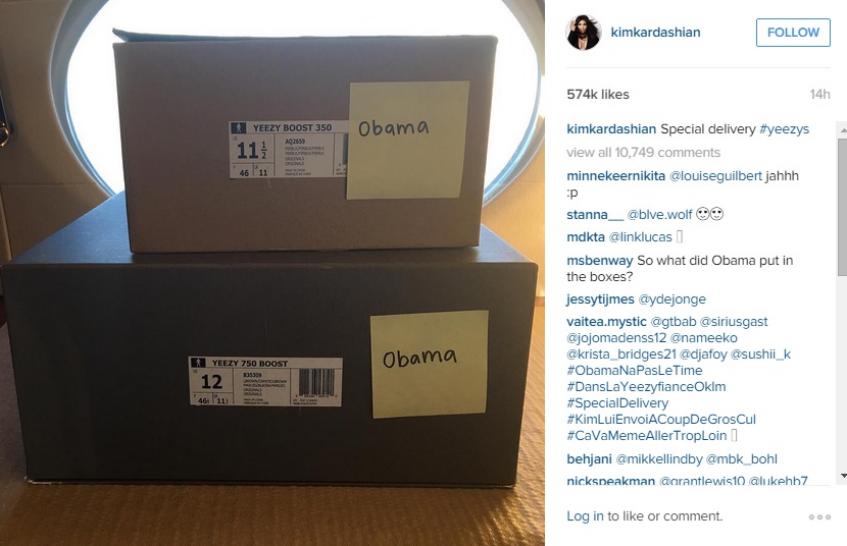Visit mentioned user @louiseguilbert
This screenshot has height=546, width=847.
716,176
